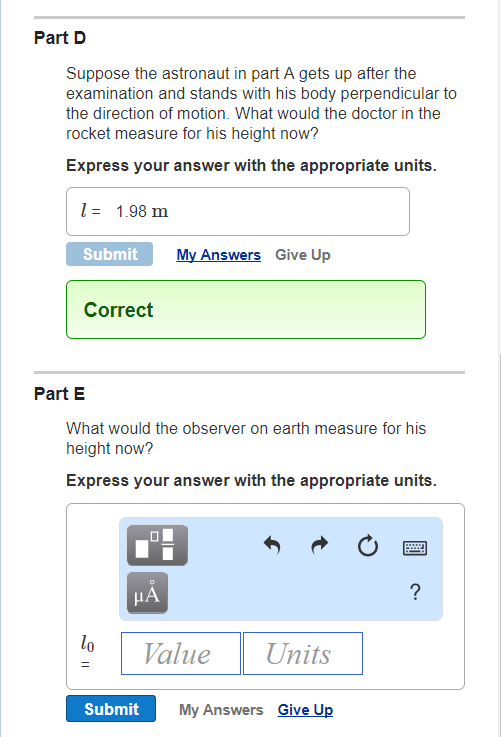This screenshot has height=737, width=501.
Task: Open the keyboard shortcuts icon
Action: 415,548
